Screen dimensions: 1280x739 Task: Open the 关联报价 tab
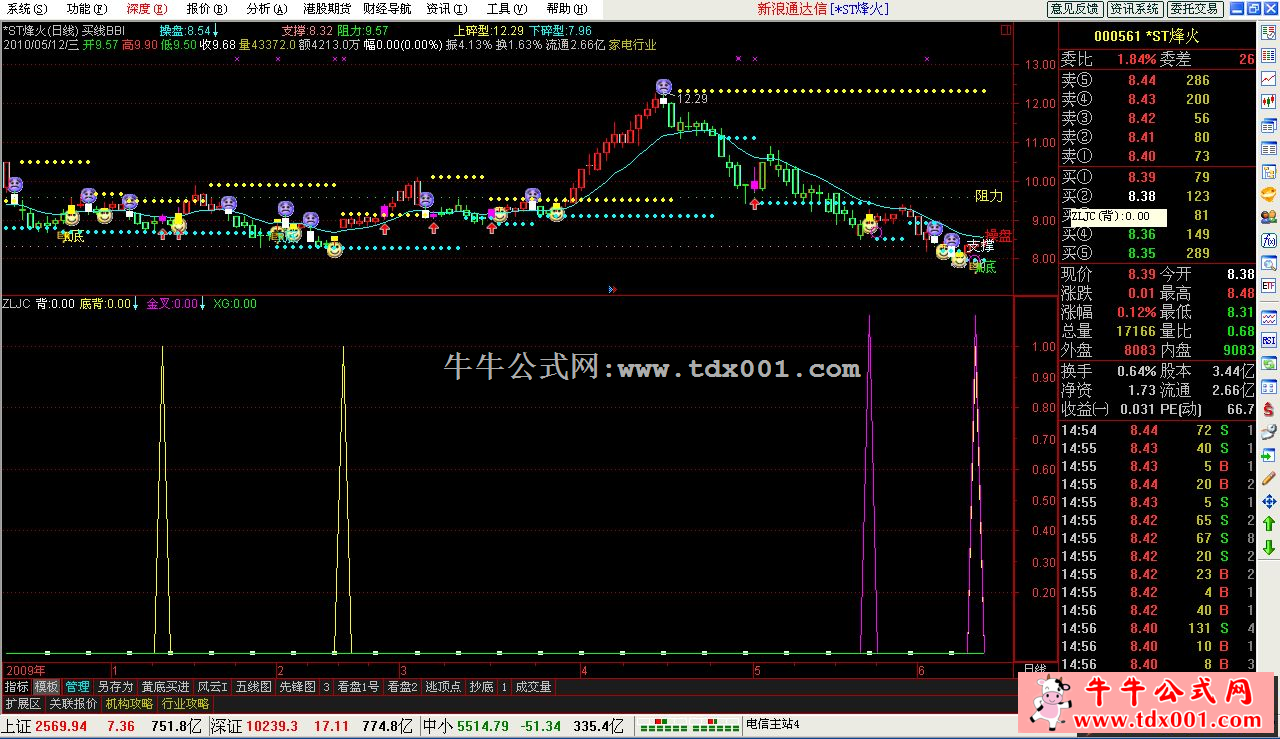73,703
